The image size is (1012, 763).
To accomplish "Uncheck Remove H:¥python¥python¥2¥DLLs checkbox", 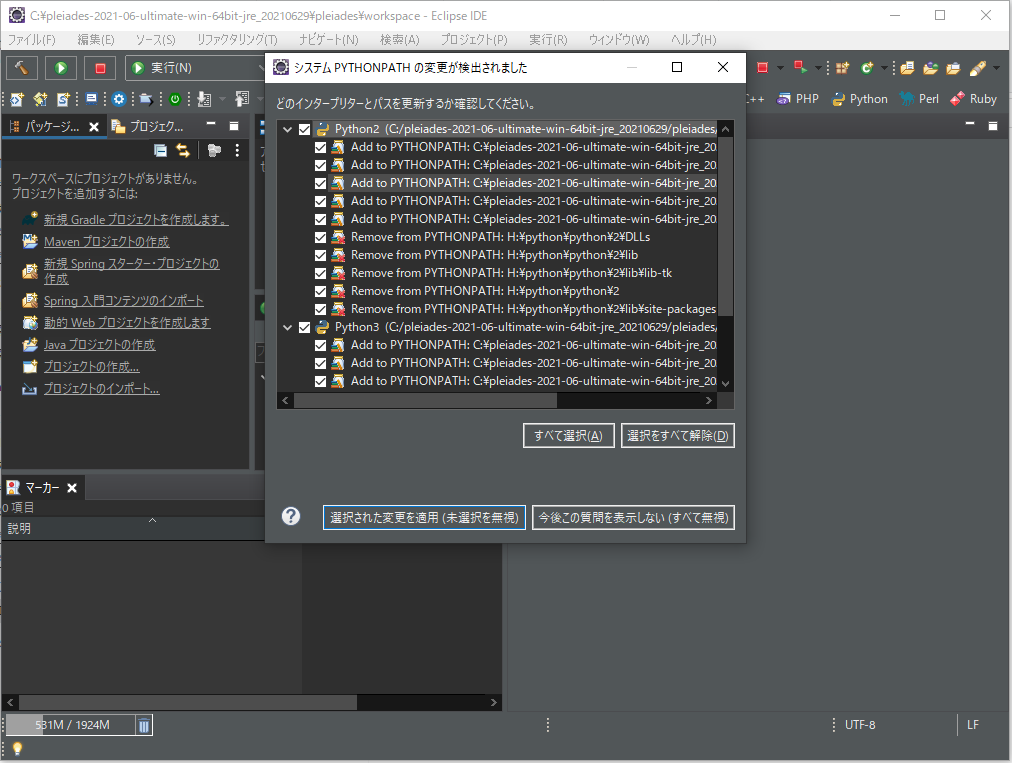I will (x=321, y=238).
